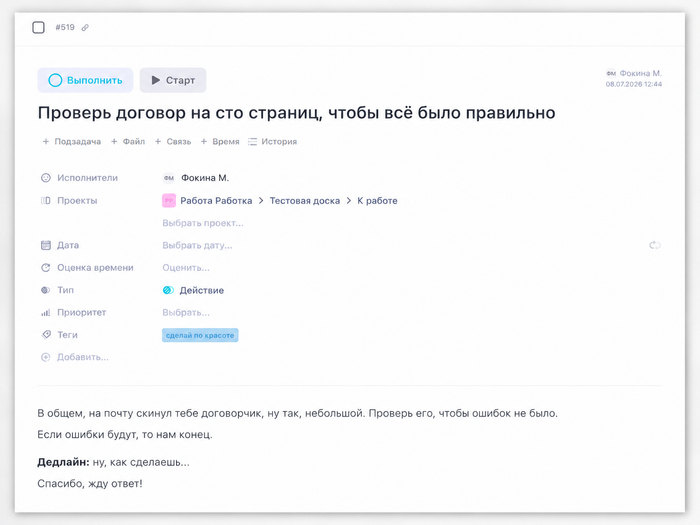Click Выбрать дату… field

197,246
